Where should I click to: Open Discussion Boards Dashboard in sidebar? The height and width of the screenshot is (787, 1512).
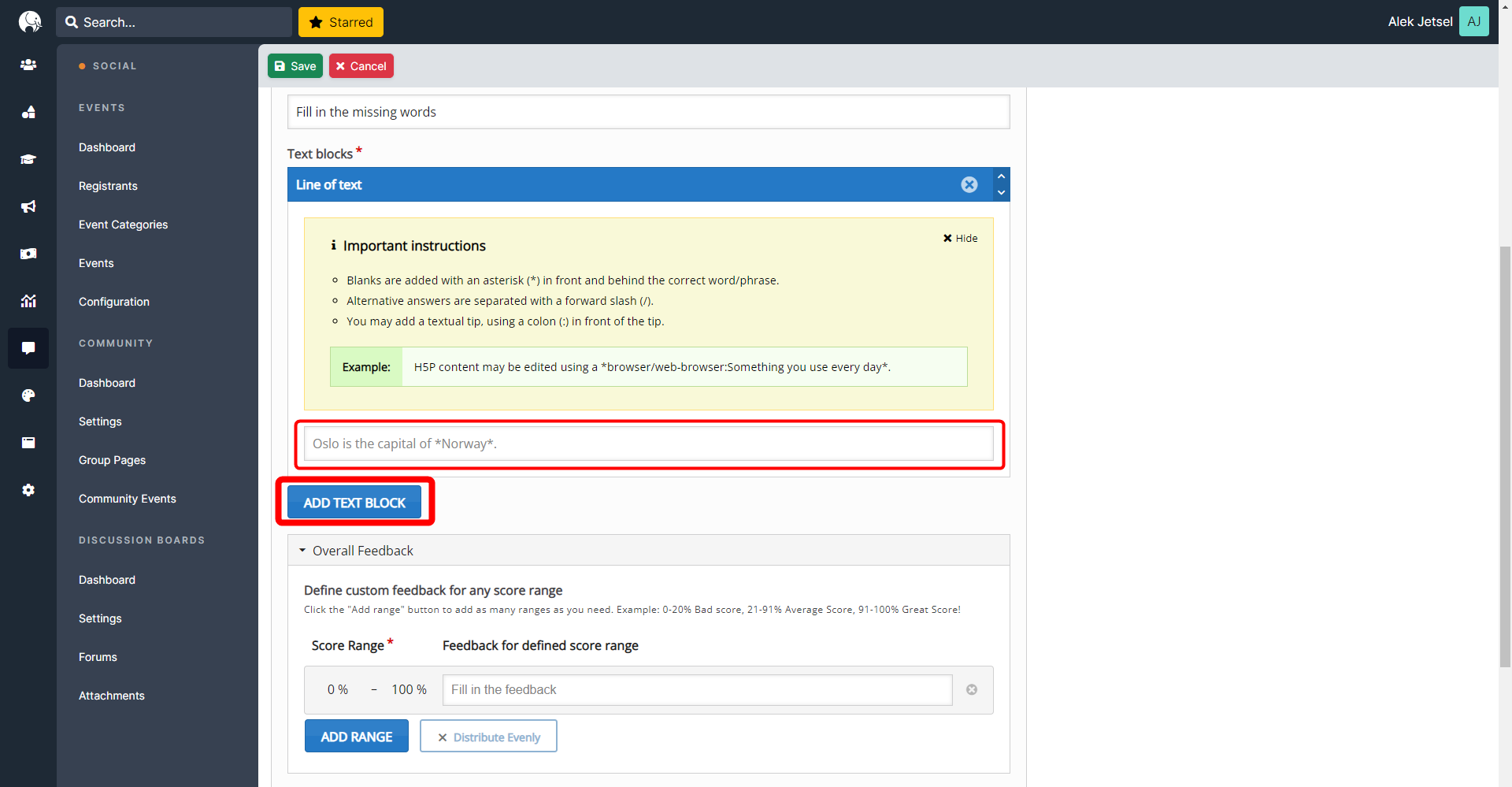[x=107, y=580]
